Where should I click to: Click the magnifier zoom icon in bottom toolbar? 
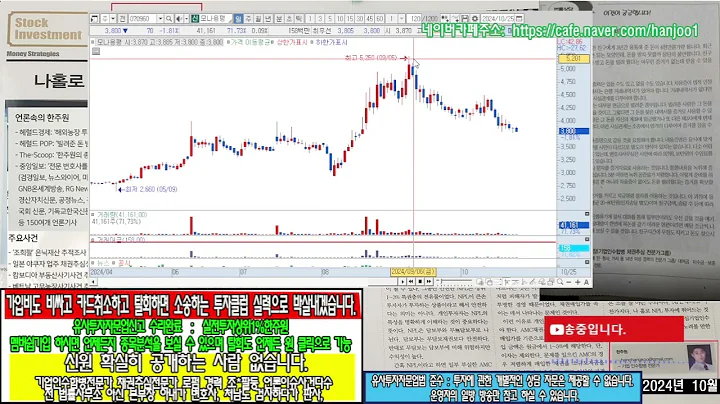pos(561,281)
